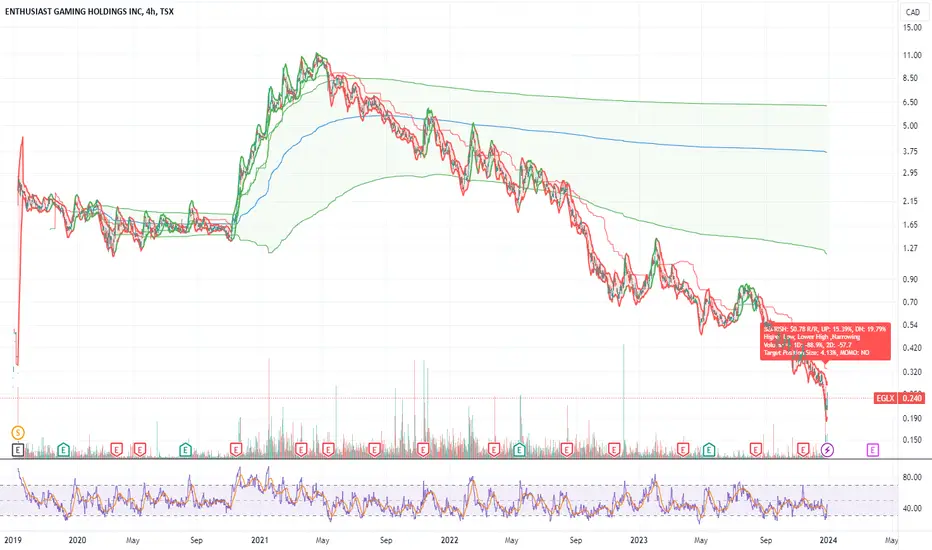Select the red E marker just after May 2020

[140, 450]
